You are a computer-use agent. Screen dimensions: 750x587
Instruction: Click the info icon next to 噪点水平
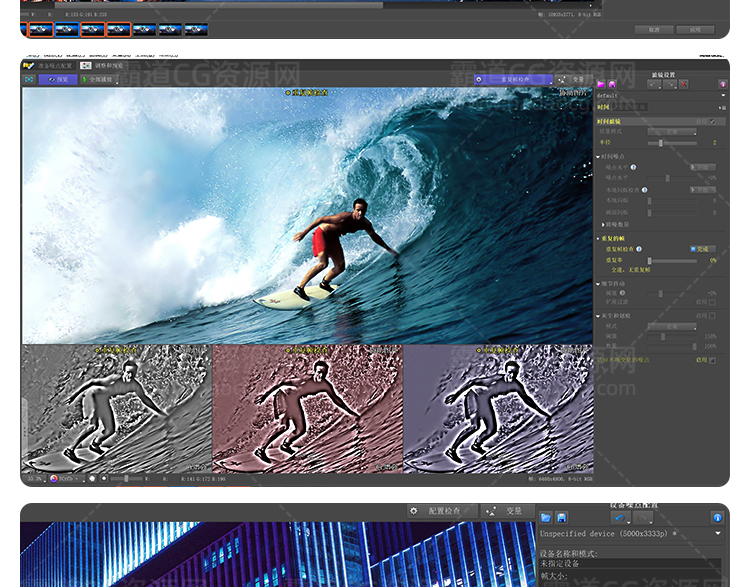[x=633, y=167]
